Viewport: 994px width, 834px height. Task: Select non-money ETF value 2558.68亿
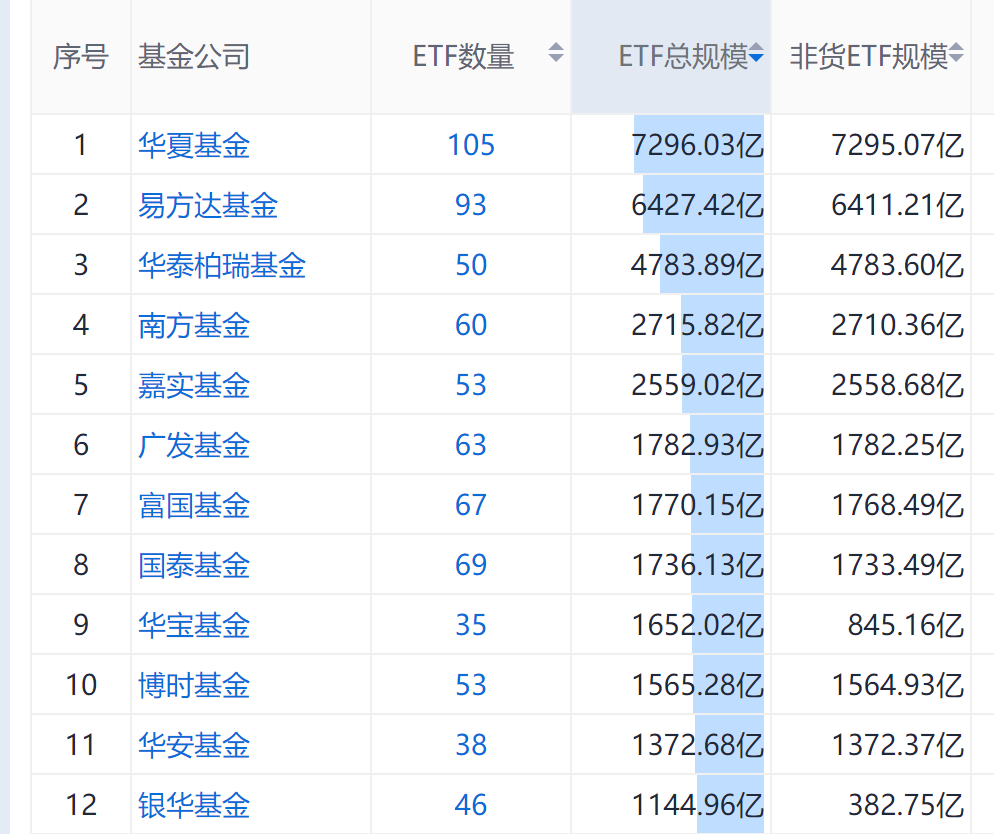pyautogui.click(x=898, y=385)
